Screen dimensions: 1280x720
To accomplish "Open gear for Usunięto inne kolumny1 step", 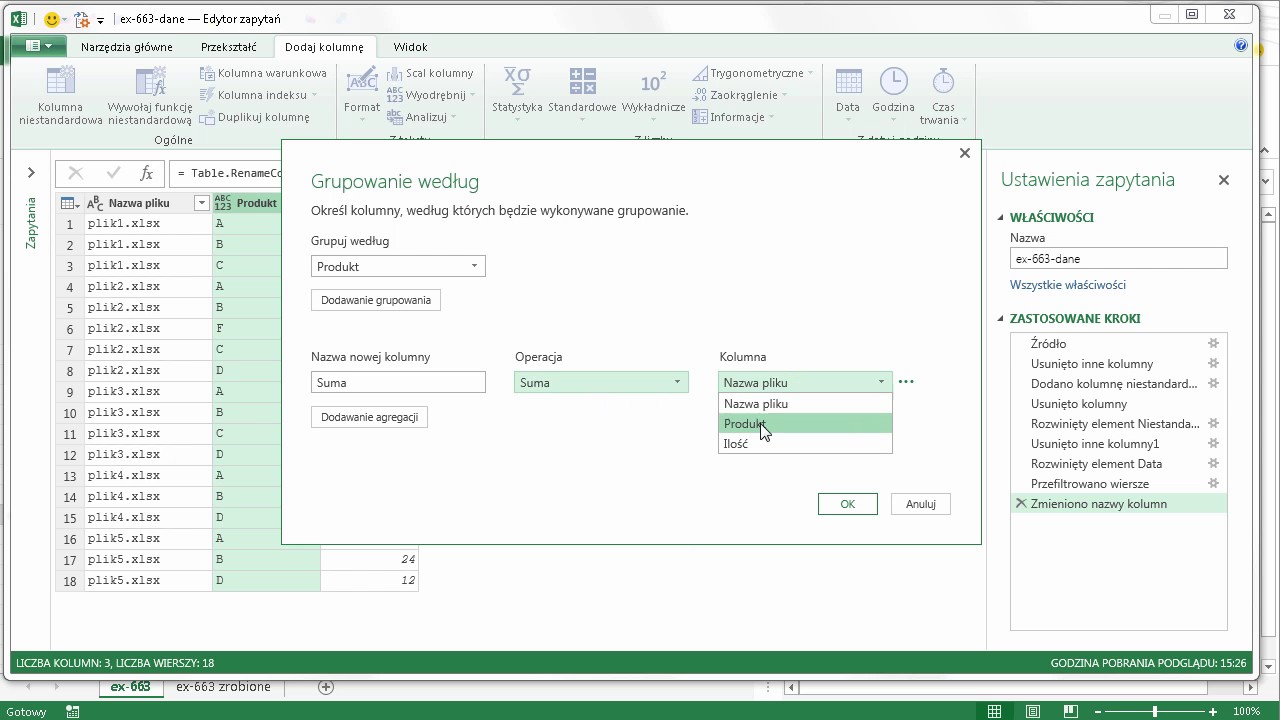I will click(x=1213, y=444).
